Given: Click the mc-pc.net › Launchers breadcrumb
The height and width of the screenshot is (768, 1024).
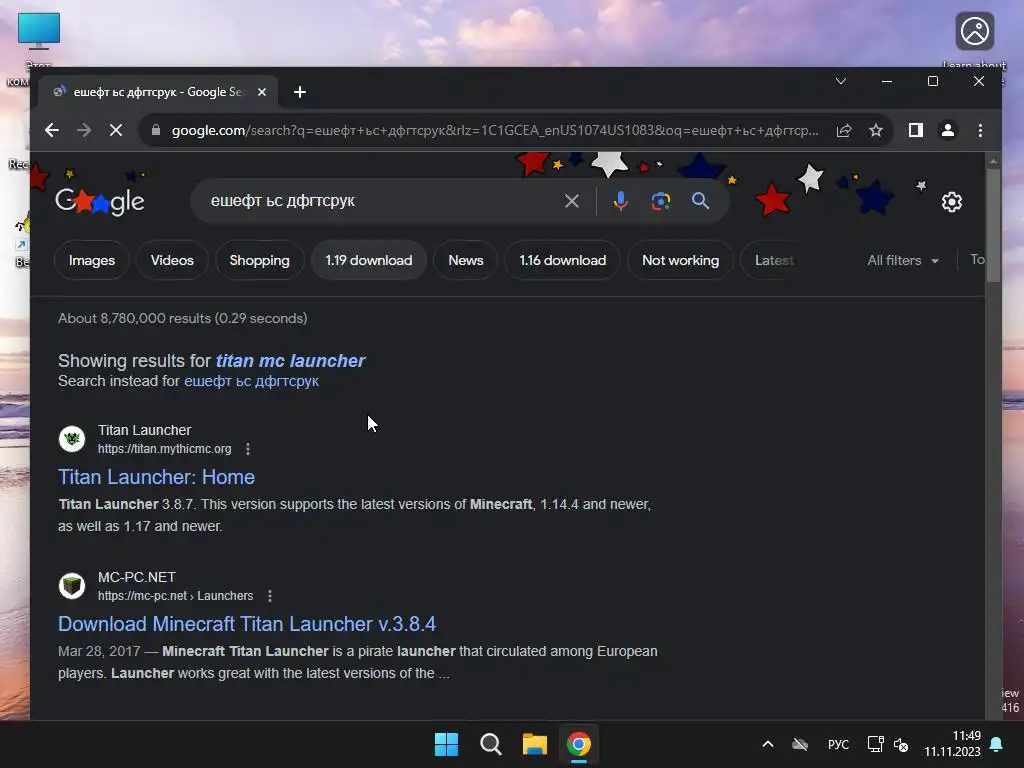Looking at the screenshot, I should 176,596.
